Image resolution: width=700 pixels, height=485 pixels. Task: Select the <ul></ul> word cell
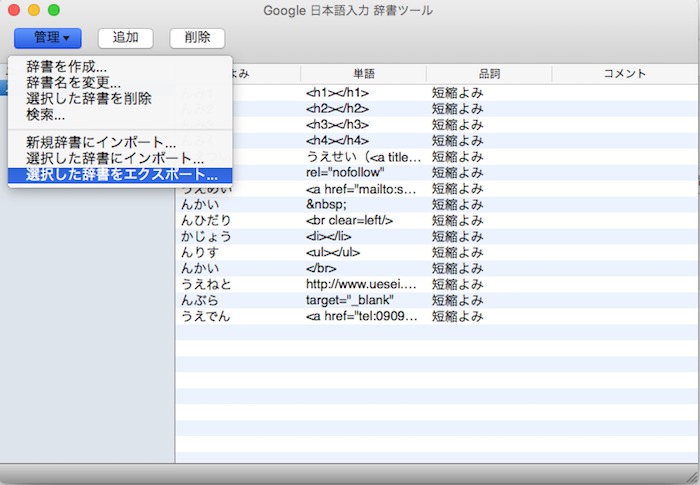(x=333, y=253)
